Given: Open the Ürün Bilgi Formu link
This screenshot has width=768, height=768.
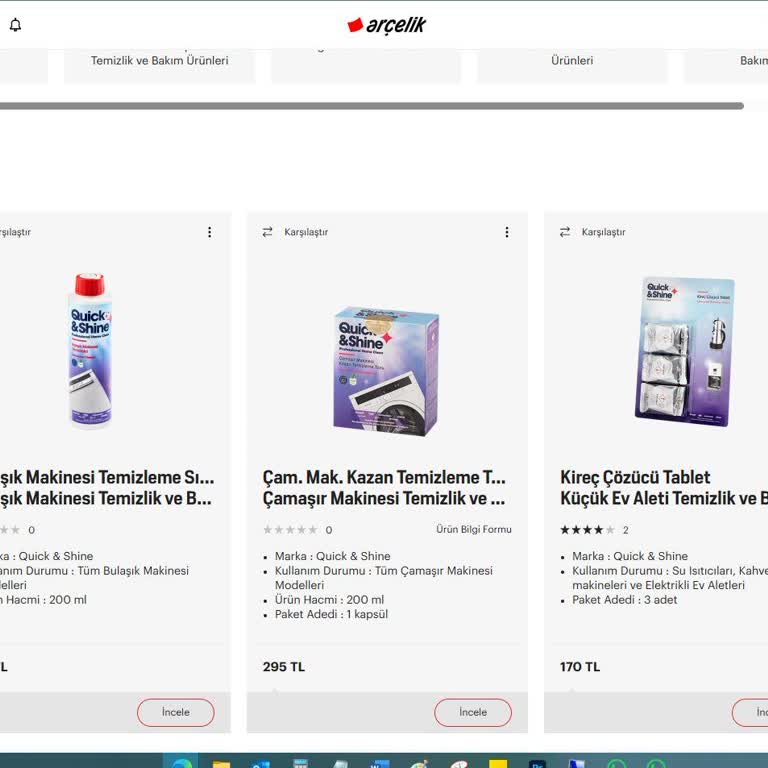Looking at the screenshot, I should point(474,529).
